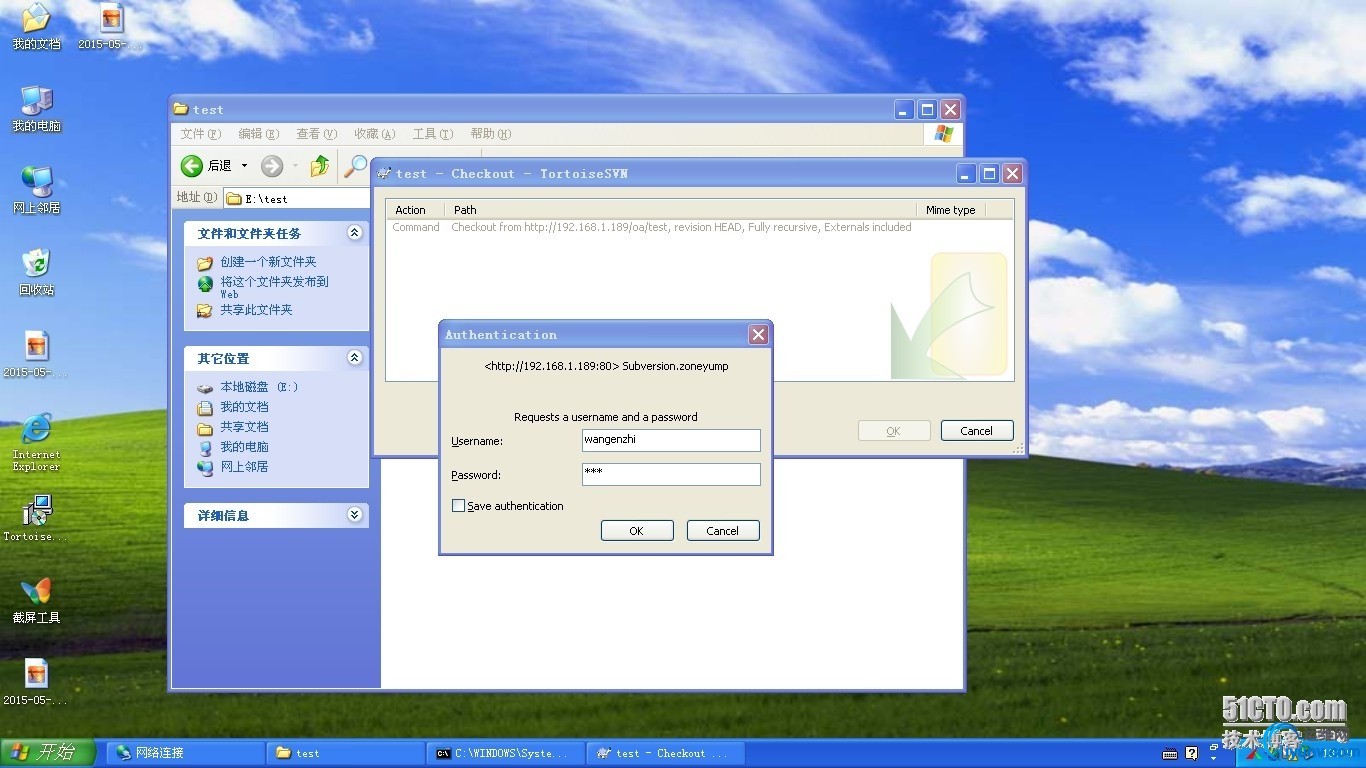Switch to the C:\WINDOWS\Syste... taskbar button
Screen dimensions: 1366x768
(506, 753)
